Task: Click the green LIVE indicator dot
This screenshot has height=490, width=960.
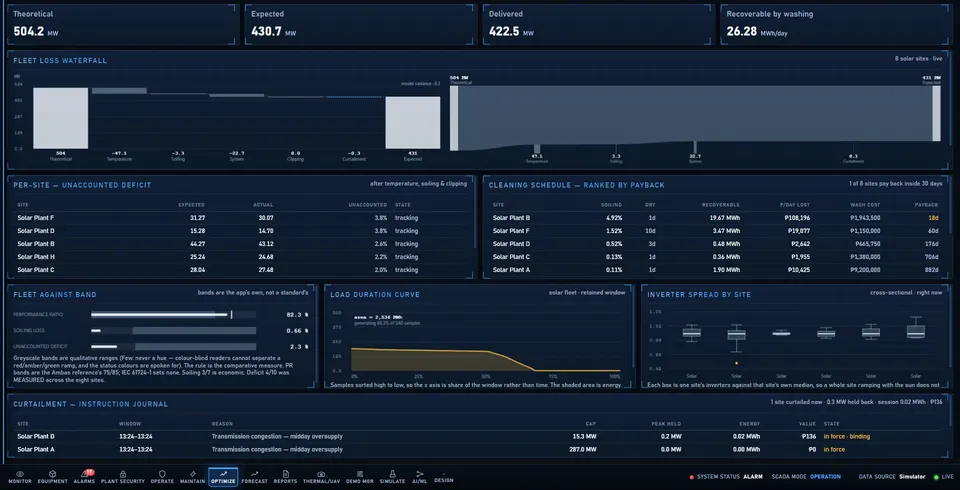Action: 936,477
